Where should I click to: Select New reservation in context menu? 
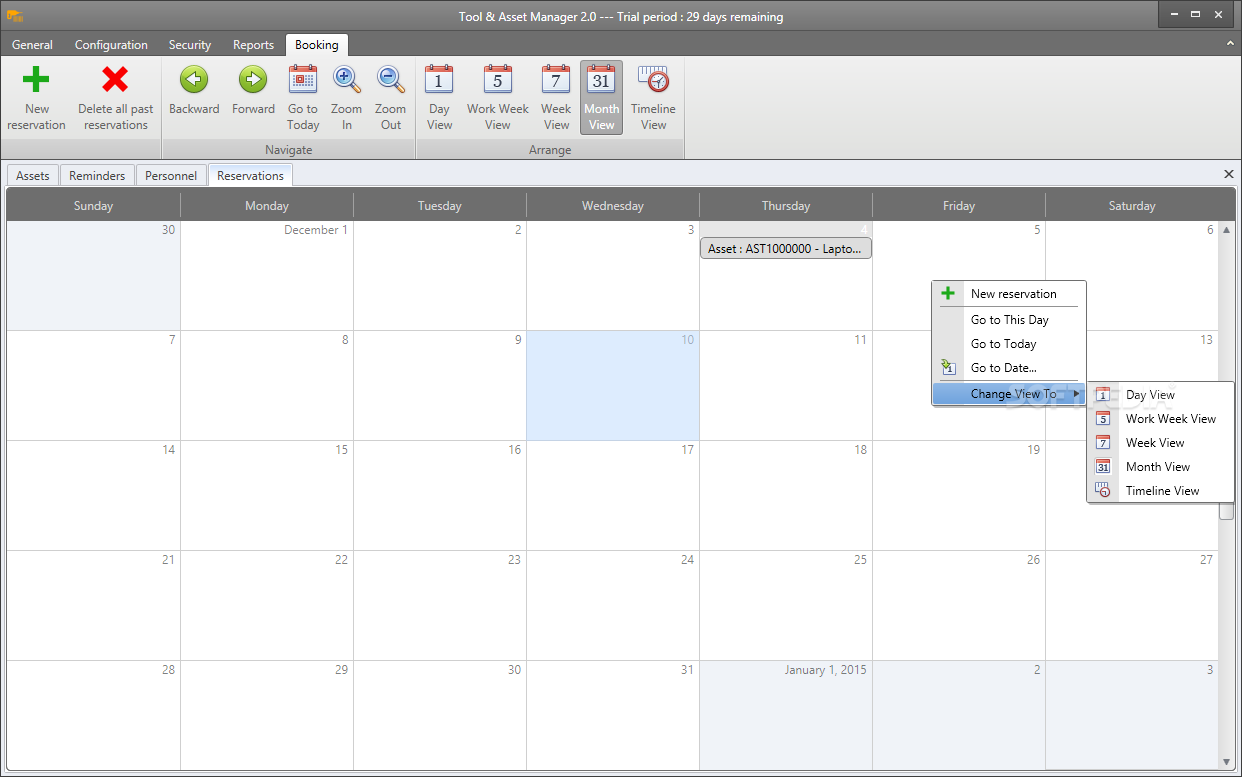[x=1009, y=294]
